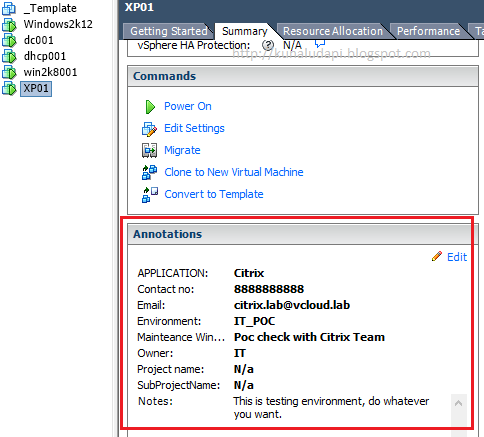Open Edit Settings link
The image size is (484, 437).
pyautogui.click(x=194, y=128)
